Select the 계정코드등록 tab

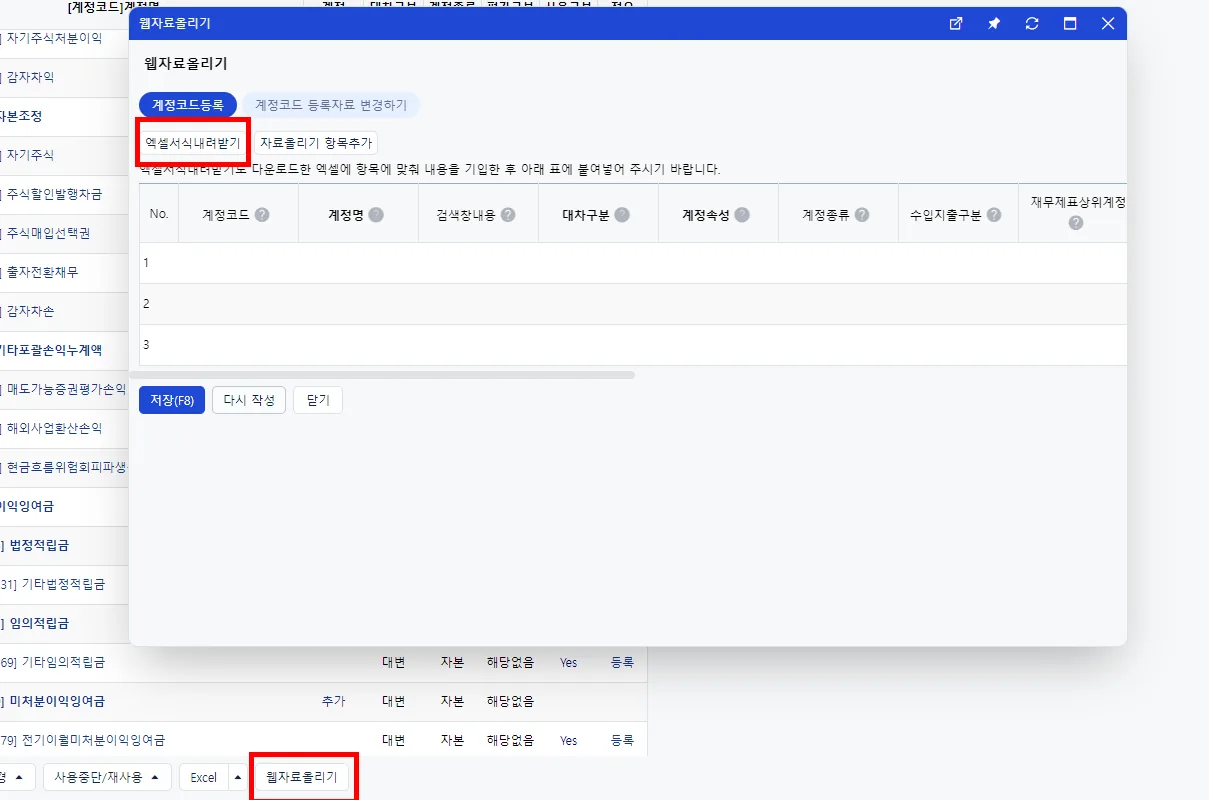(188, 104)
